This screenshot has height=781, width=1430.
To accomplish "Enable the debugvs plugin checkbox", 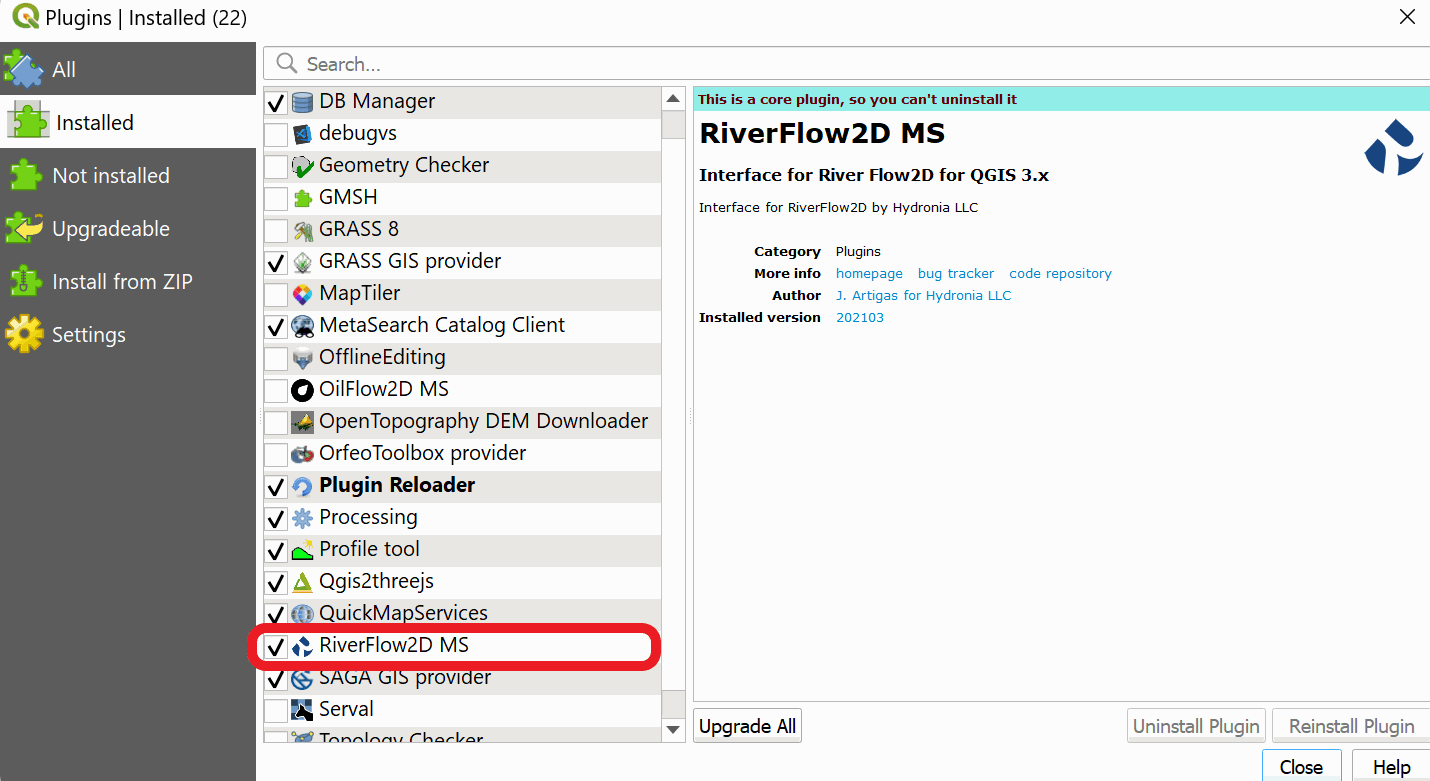I will tap(276, 134).
